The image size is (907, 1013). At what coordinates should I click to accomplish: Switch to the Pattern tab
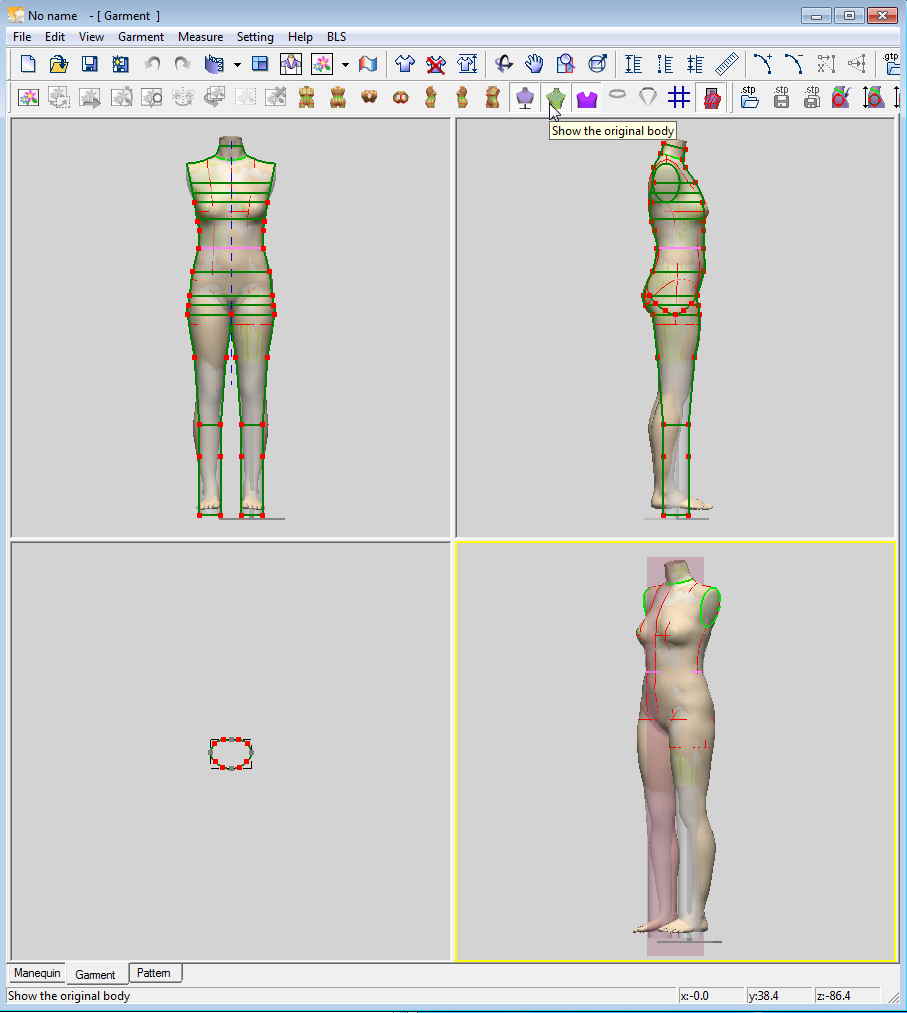click(154, 973)
